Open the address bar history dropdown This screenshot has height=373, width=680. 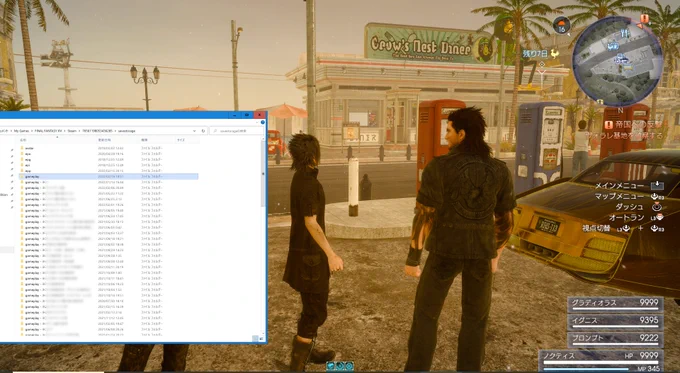194,131
